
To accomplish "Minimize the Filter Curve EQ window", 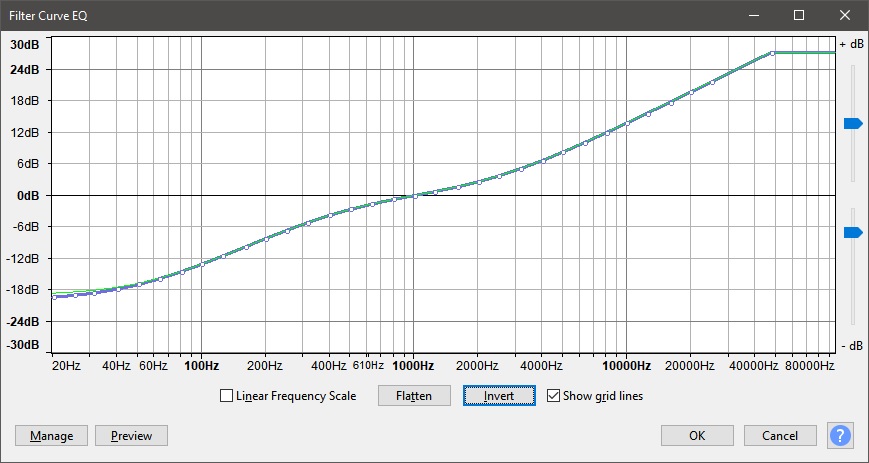I will (753, 15).
